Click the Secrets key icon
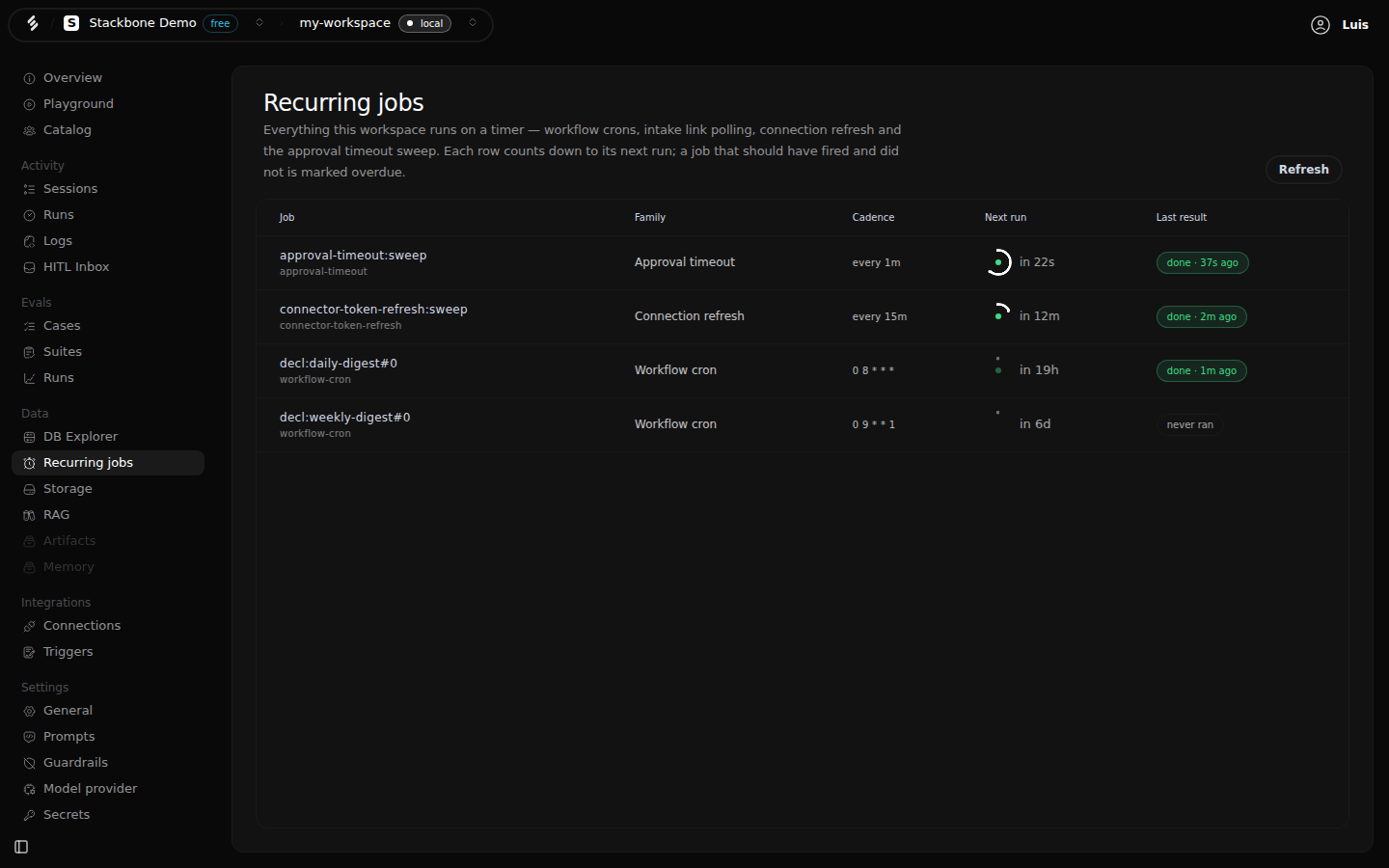The width and height of the screenshot is (1389, 868). coord(29,815)
